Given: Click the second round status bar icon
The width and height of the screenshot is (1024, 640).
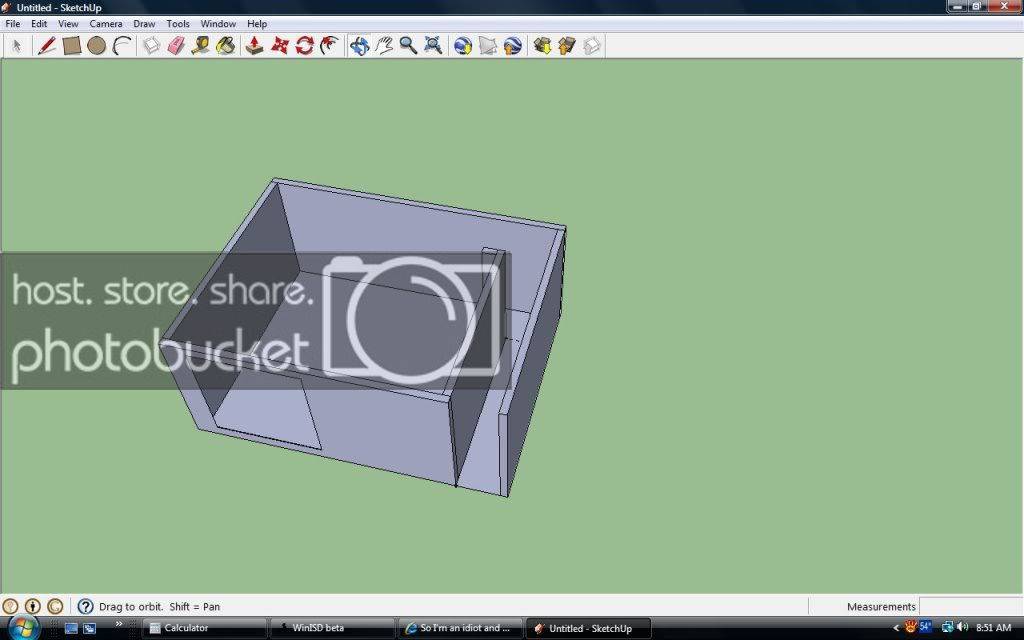Looking at the screenshot, I should [33, 607].
